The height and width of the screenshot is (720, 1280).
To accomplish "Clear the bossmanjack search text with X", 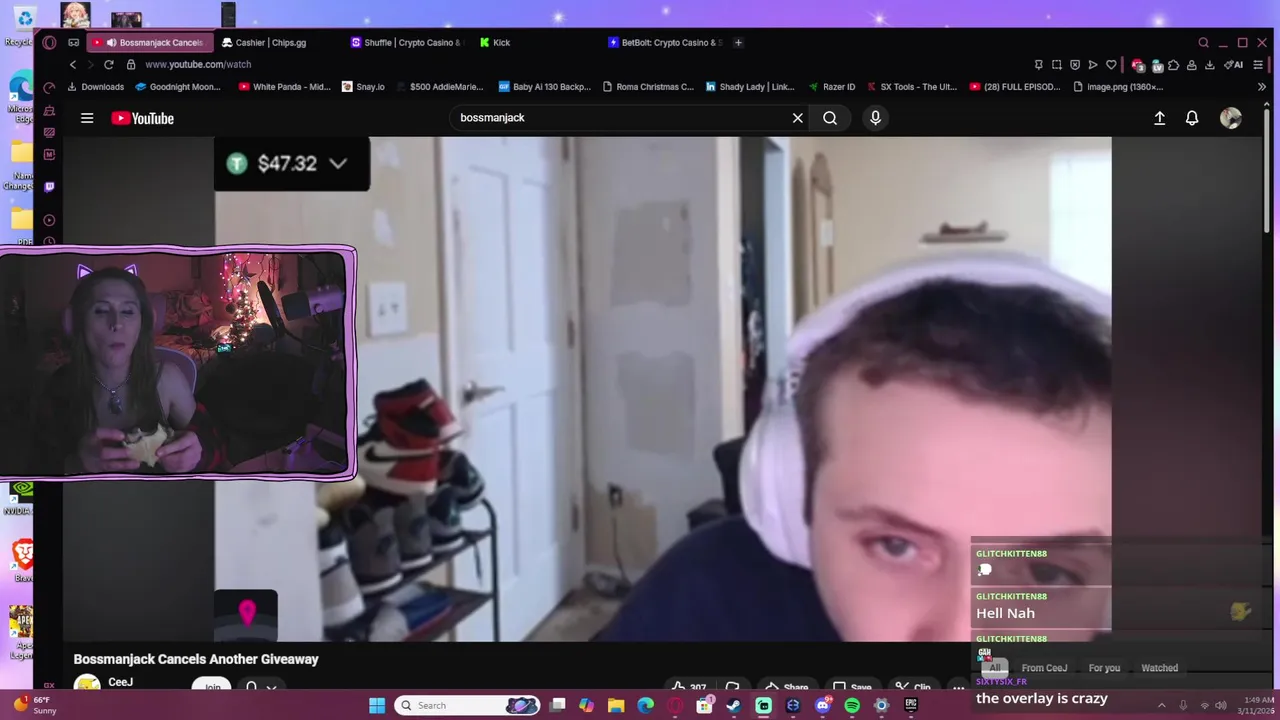I will click(797, 118).
